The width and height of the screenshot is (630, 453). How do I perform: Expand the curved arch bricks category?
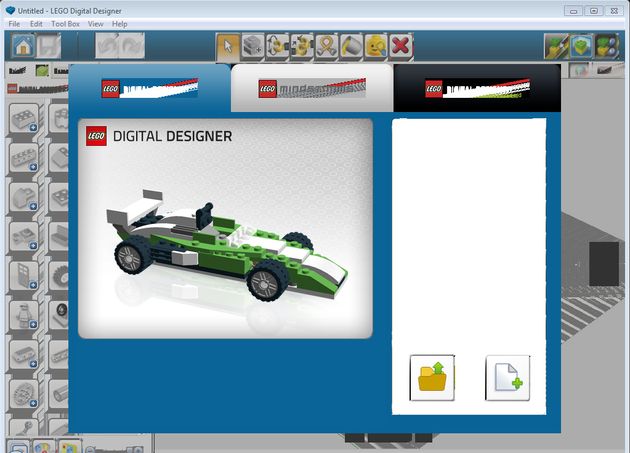click(x=24, y=197)
